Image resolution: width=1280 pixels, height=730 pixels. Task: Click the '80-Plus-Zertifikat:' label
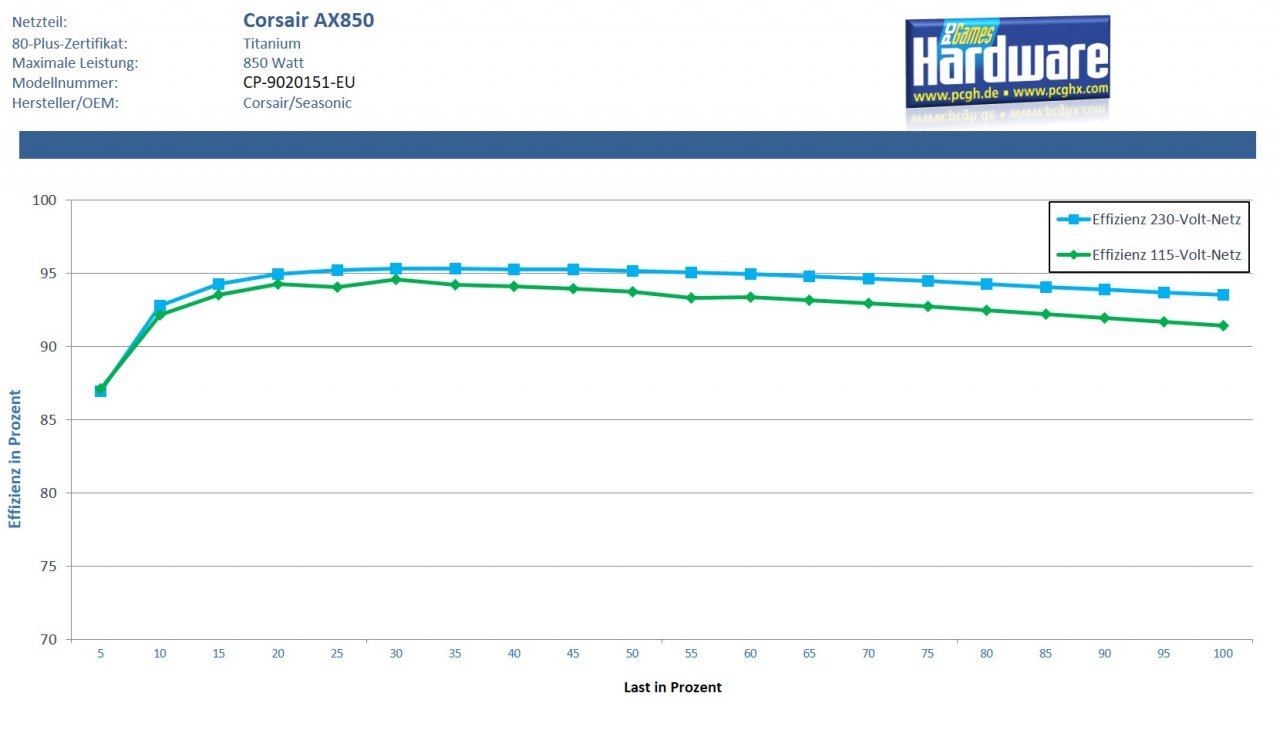pos(70,43)
